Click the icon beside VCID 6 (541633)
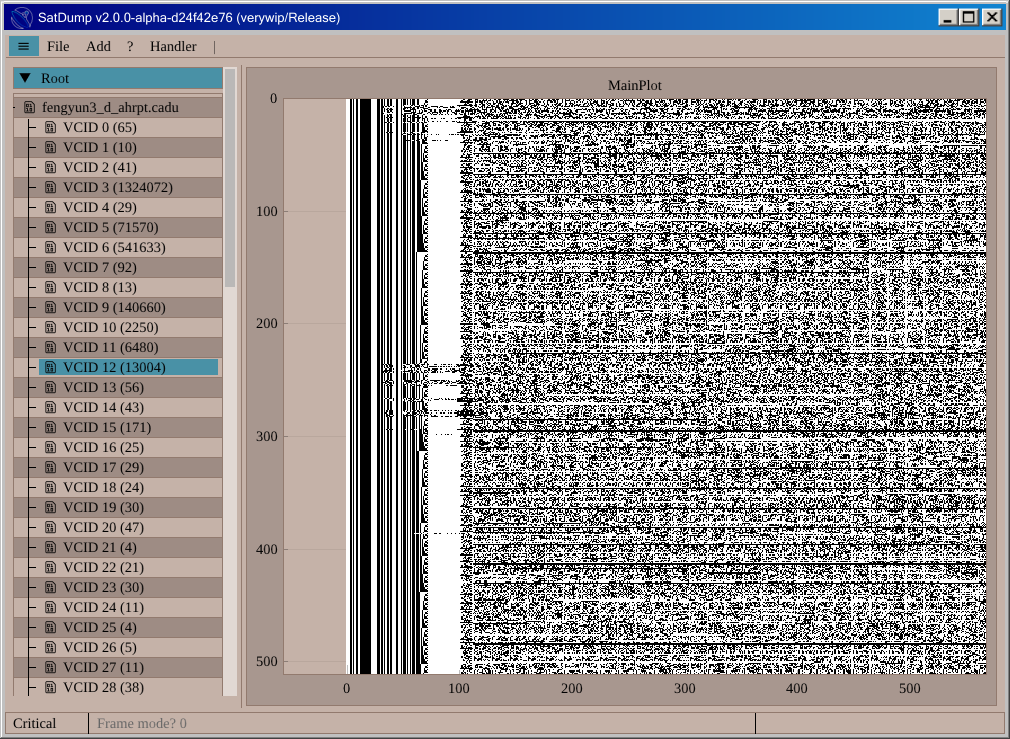This screenshot has height=739, width=1010. [50, 247]
